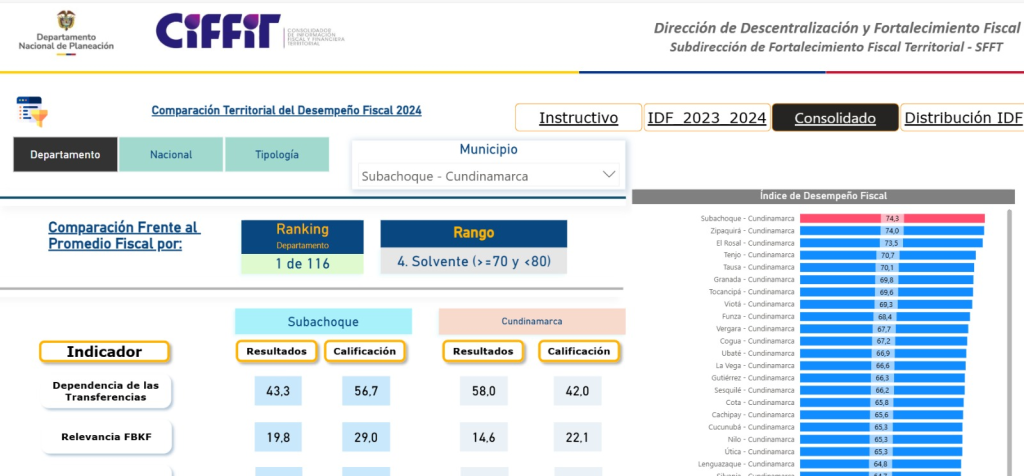
Task: Click the Ranking Departamento card
Action: tap(302, 247)
